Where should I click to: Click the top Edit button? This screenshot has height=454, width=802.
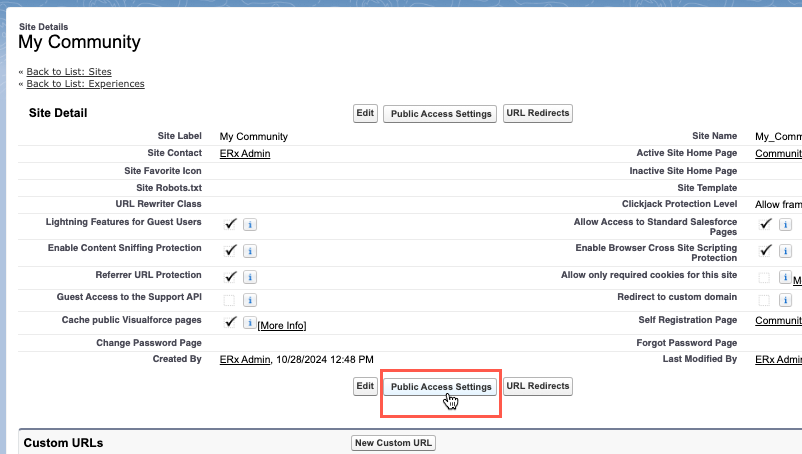365,113
